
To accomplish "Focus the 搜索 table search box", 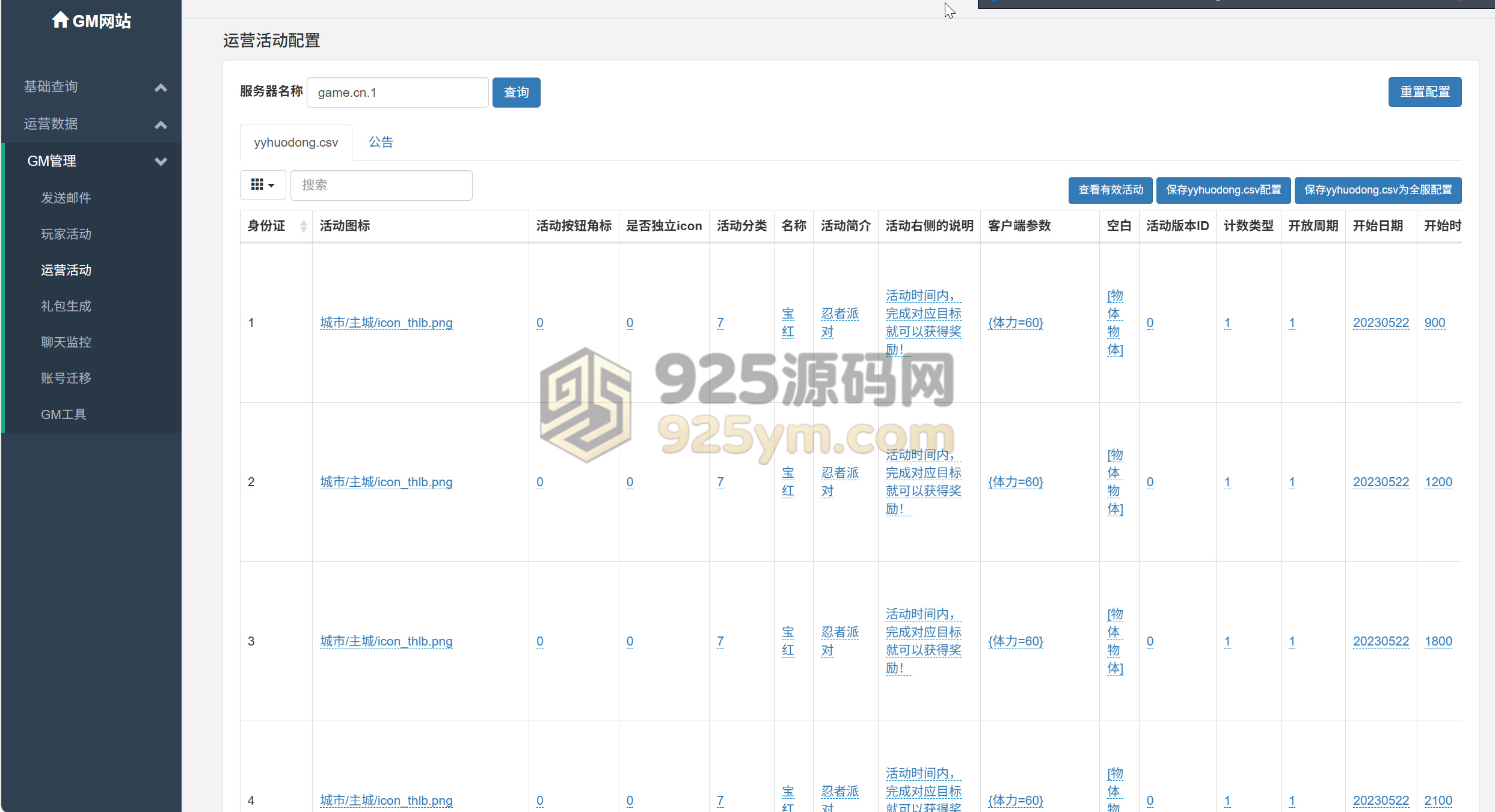I will click(x=381, y=185).
